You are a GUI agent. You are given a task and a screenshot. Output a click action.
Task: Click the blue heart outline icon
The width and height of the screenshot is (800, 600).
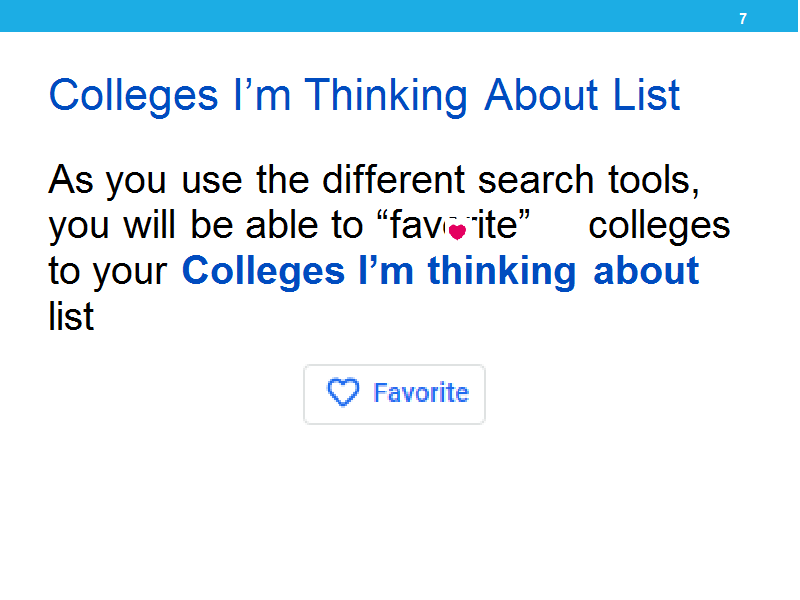343,392
